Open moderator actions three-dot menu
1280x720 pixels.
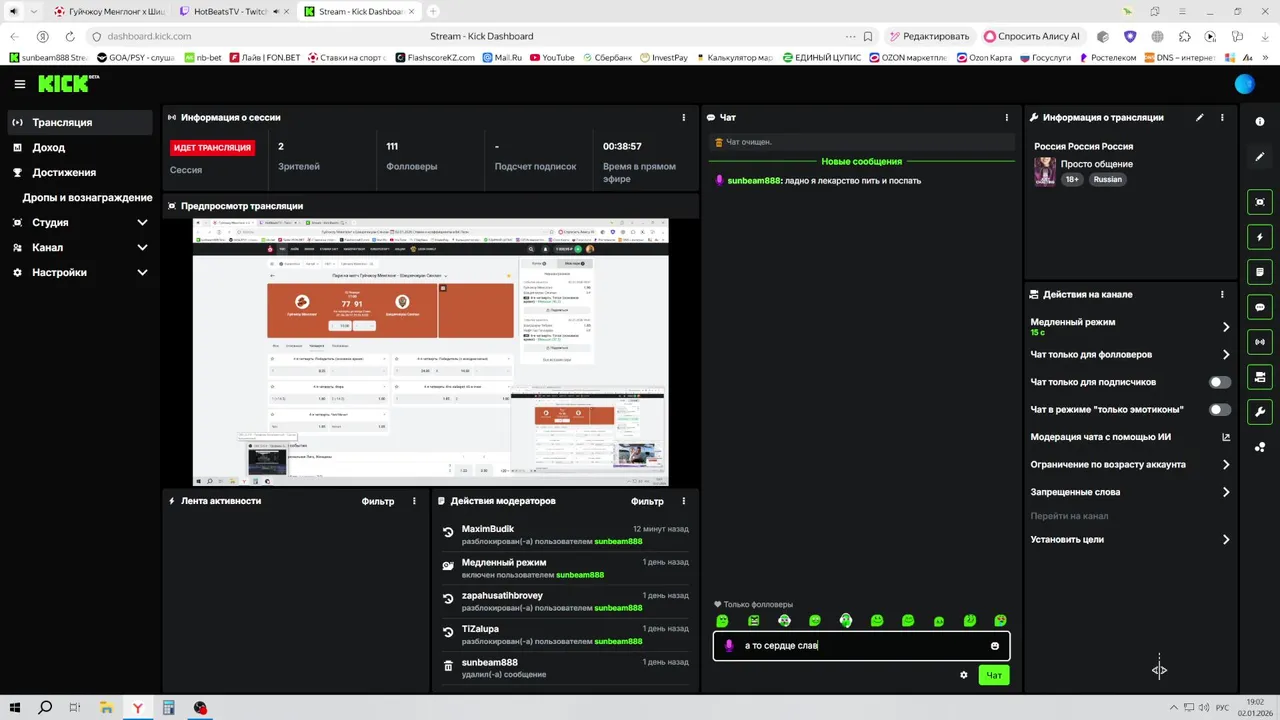click(684, 501)
